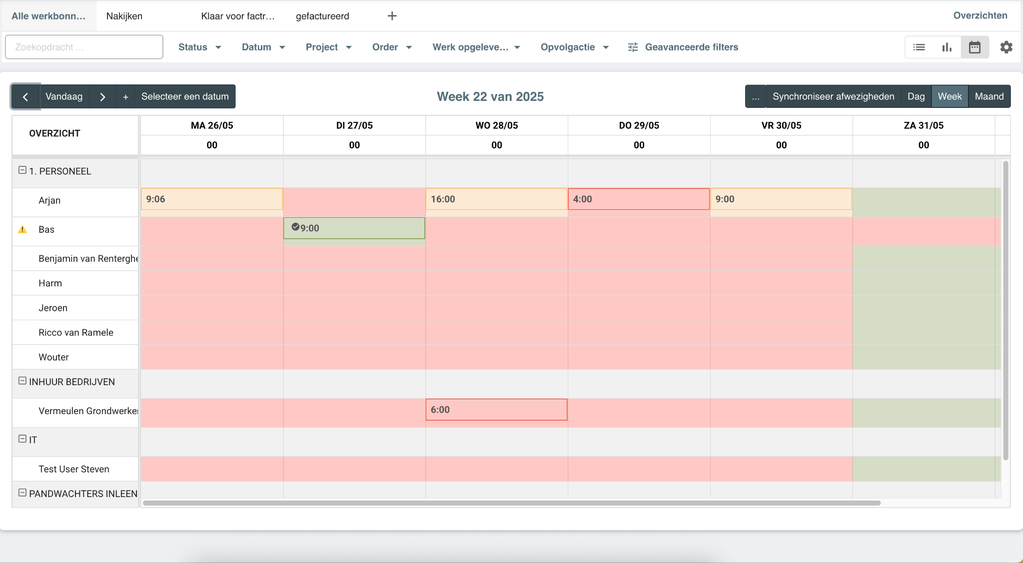Click the ZA 31/05 column header
1023x563 pixels.
tap(923, 125)
